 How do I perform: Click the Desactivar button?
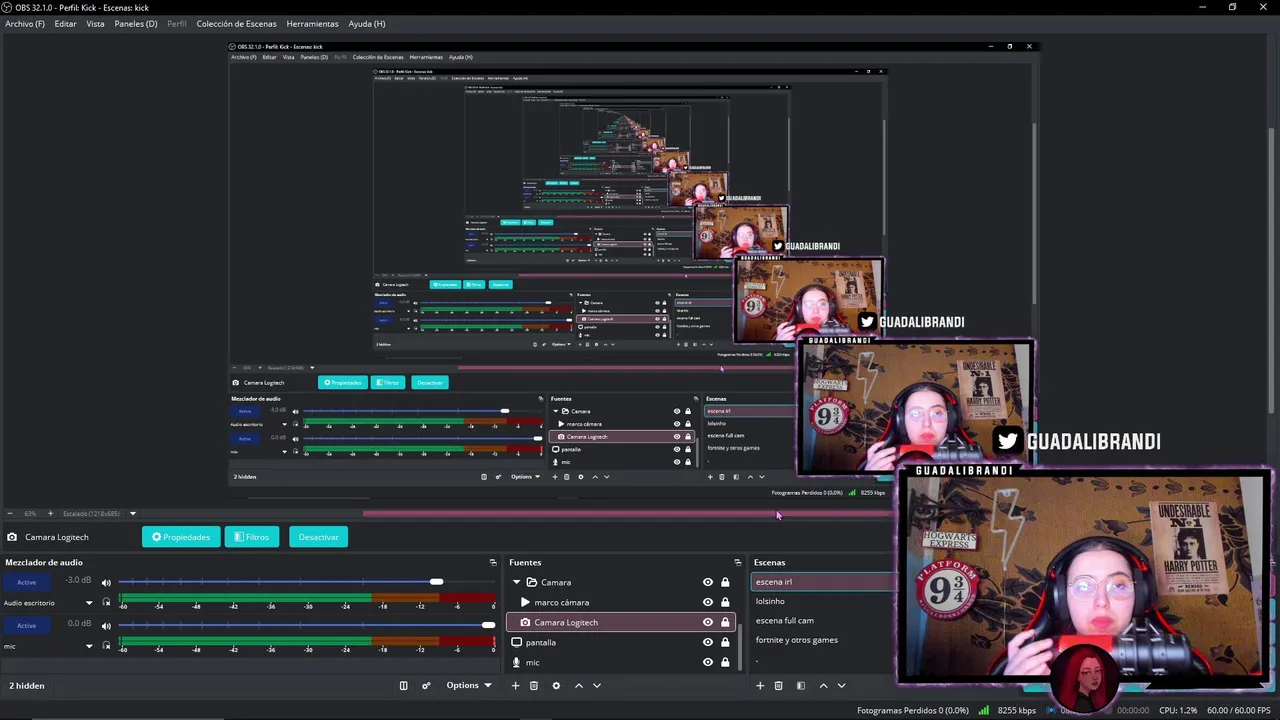click(318, 537)
